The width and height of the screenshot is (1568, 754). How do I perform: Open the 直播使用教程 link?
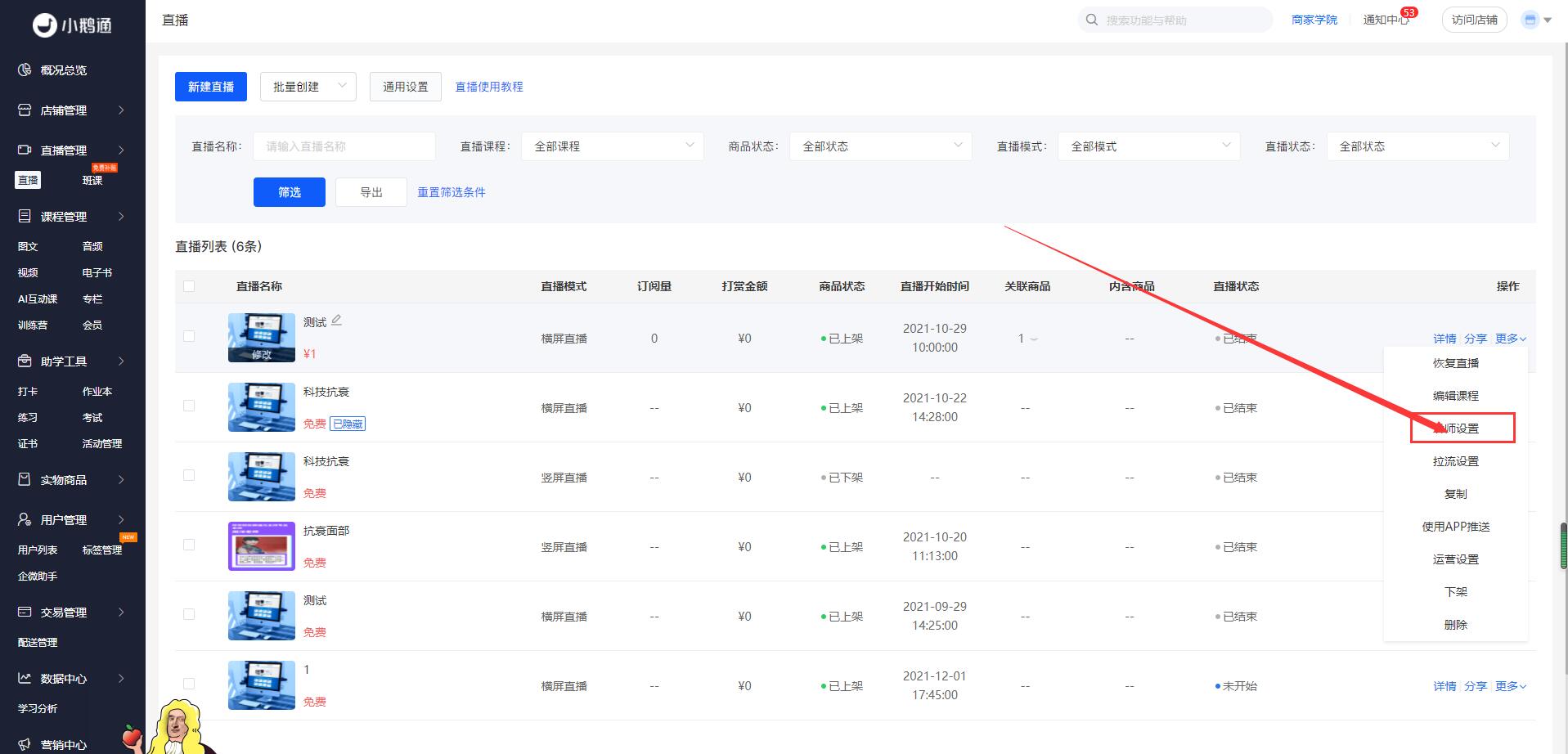coord(489,87)
